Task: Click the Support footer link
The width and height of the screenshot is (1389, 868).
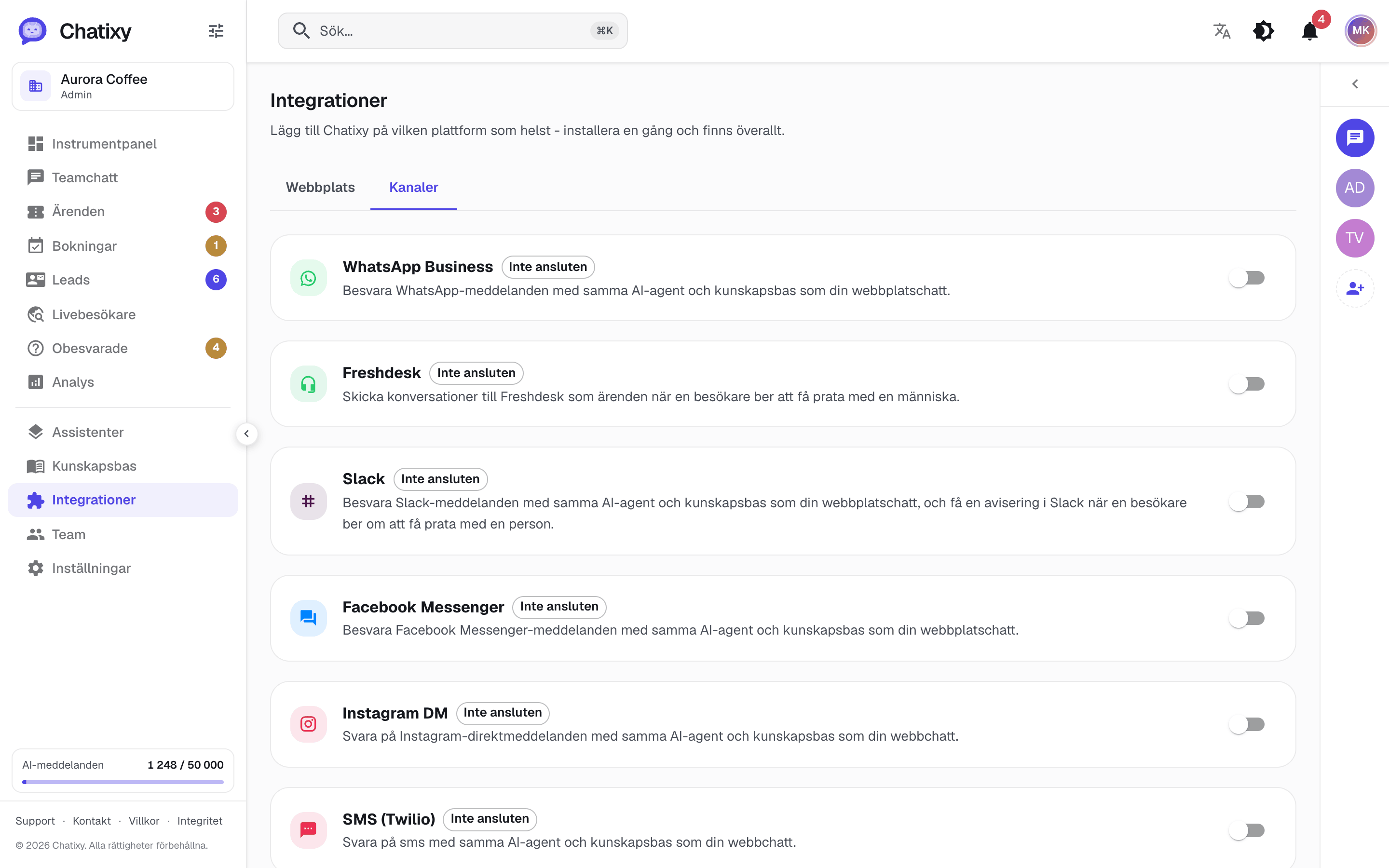Action: [35, 820]
